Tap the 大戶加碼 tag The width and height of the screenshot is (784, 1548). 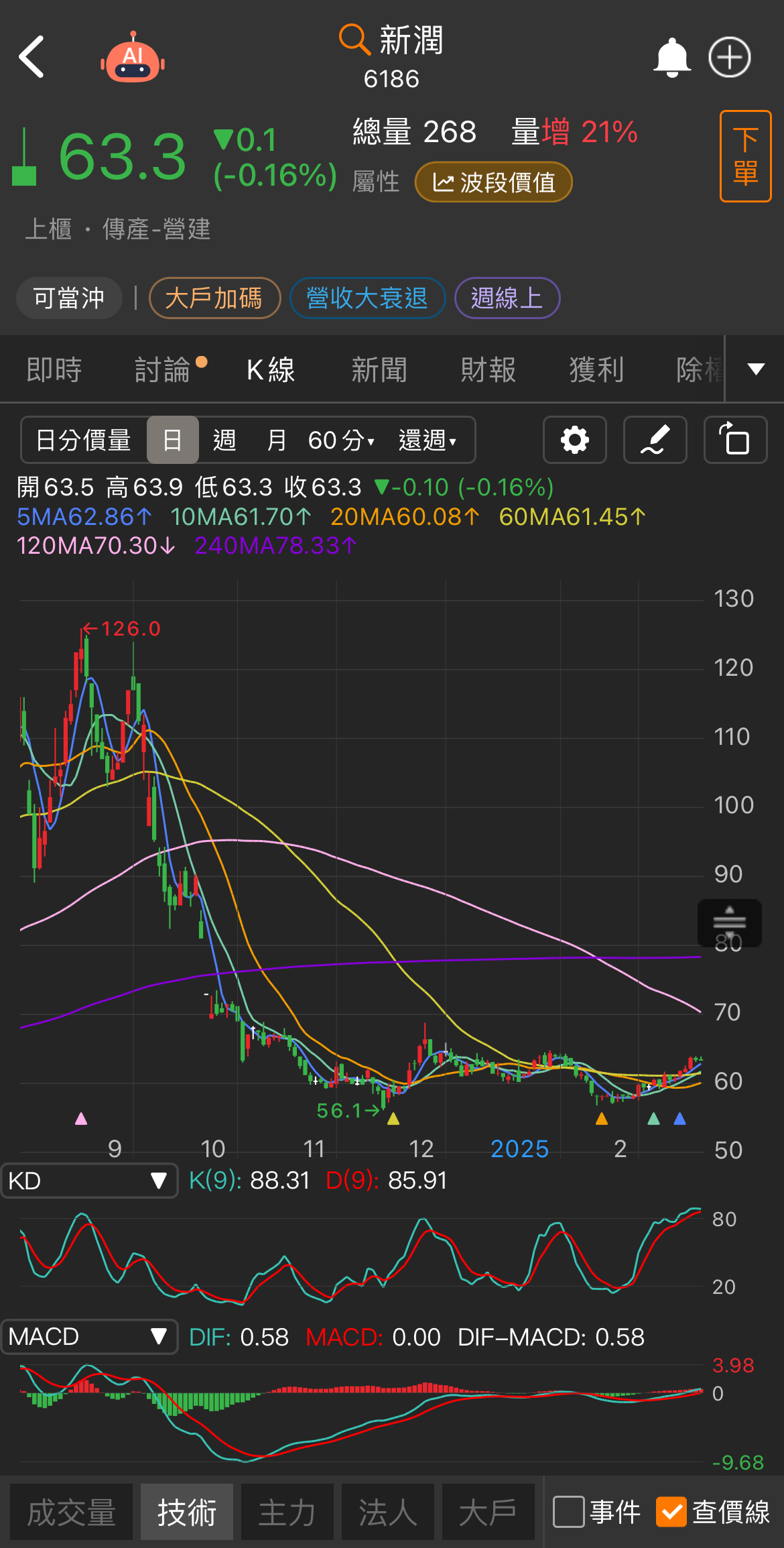(x=214, y=298)
